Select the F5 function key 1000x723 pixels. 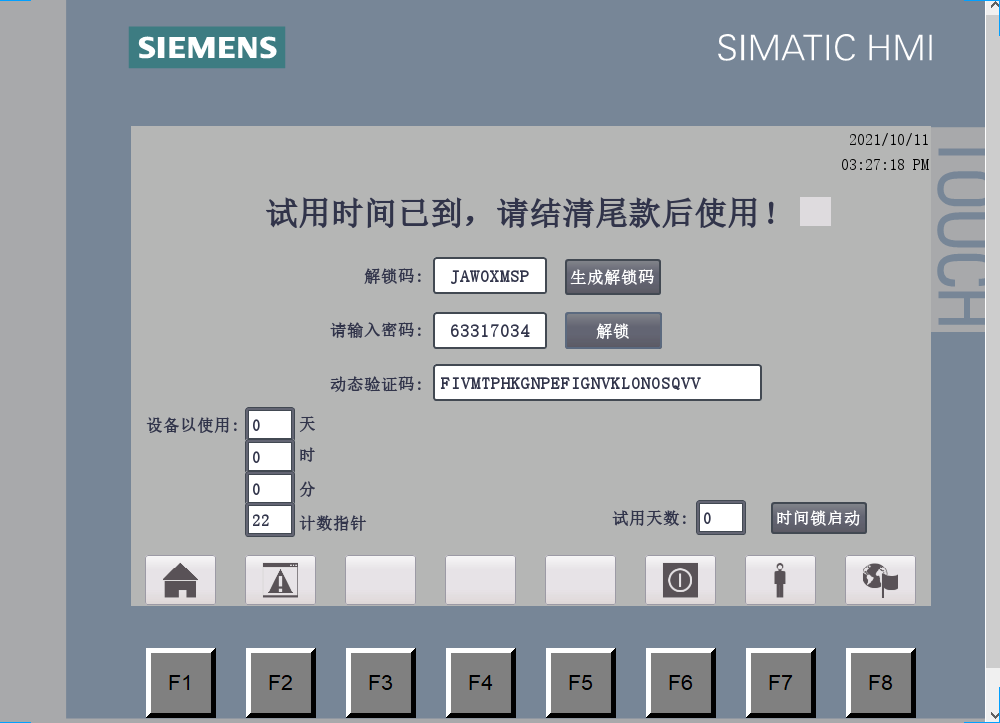pyautogui.click(x=580, y=683)
